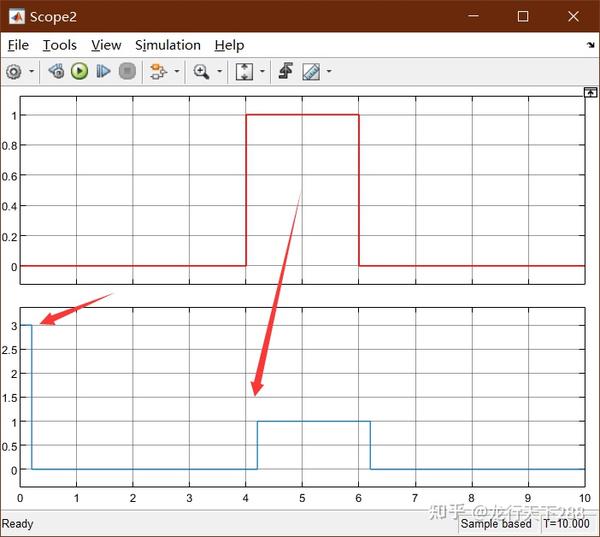Expand the configuration properties dropdown arrow
The image size is (600, 537).
pos(32,71)
